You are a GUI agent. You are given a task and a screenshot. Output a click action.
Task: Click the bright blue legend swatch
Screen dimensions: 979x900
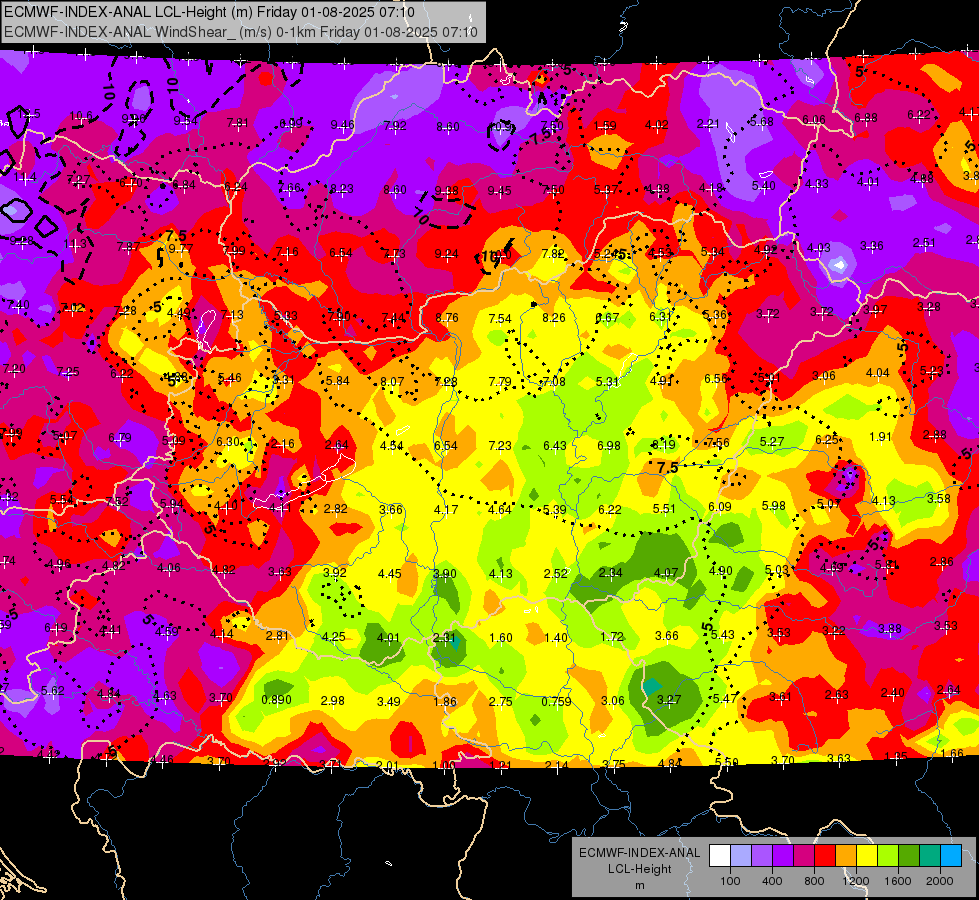pos(952,856)
